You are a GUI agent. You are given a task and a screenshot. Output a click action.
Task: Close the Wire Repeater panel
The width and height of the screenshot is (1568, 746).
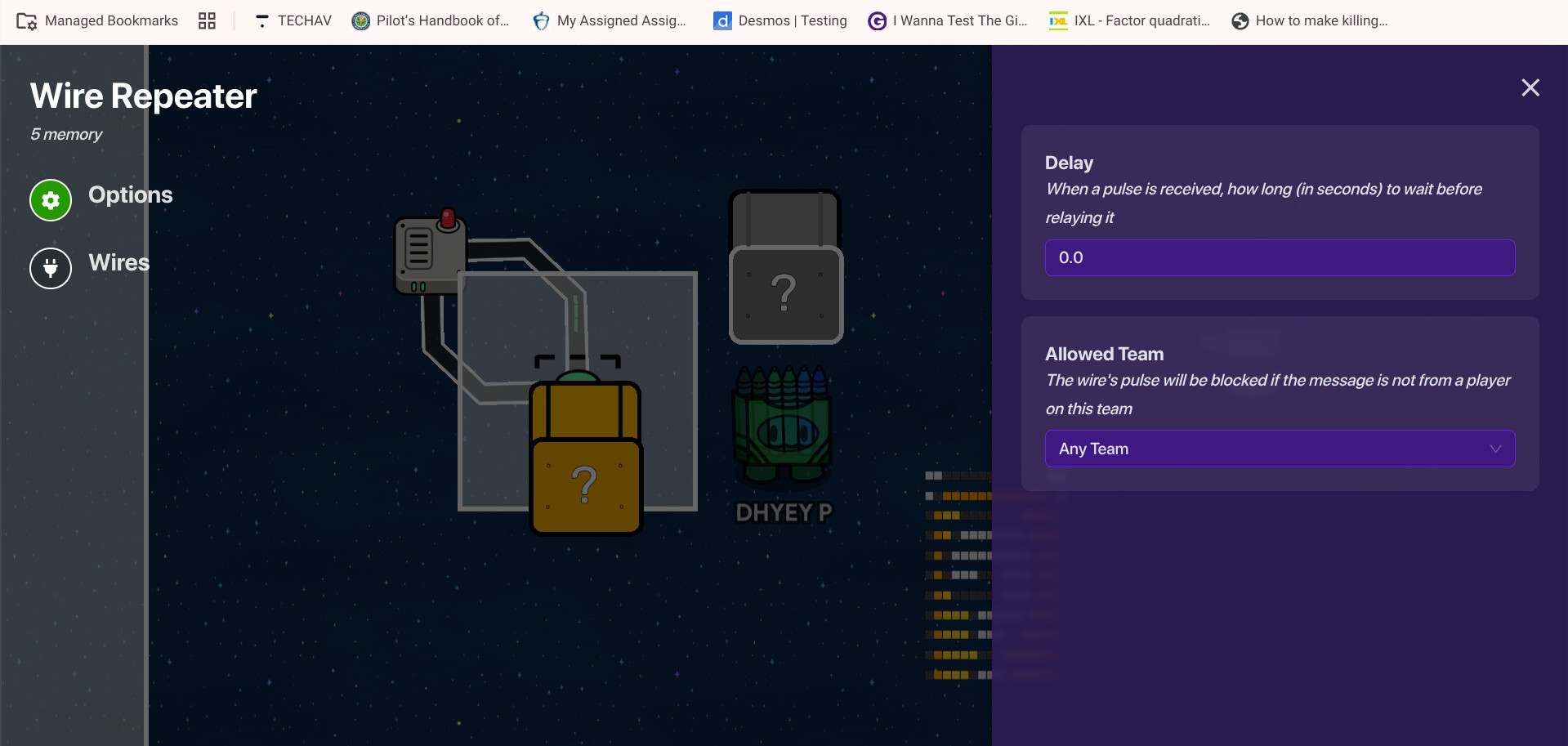click(1530, 87)
